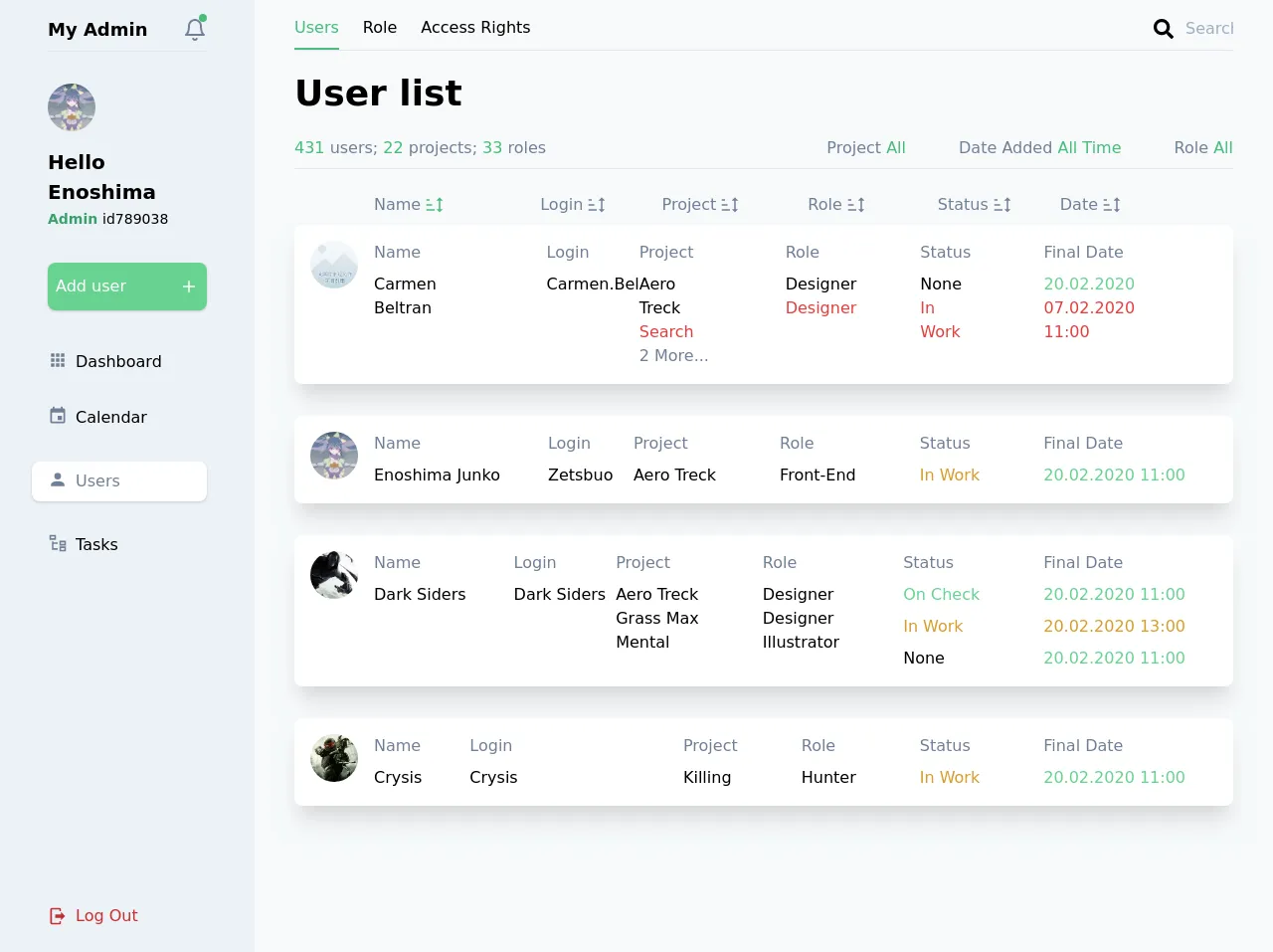
Task: Sort by Login column icon
Action: coord(596,205)
